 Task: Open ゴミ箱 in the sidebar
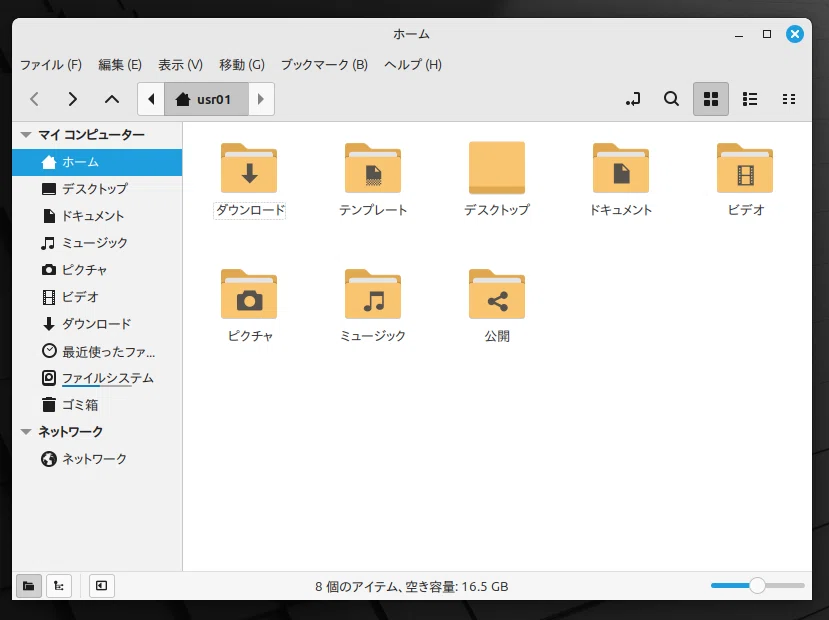[x=97, y=405]
